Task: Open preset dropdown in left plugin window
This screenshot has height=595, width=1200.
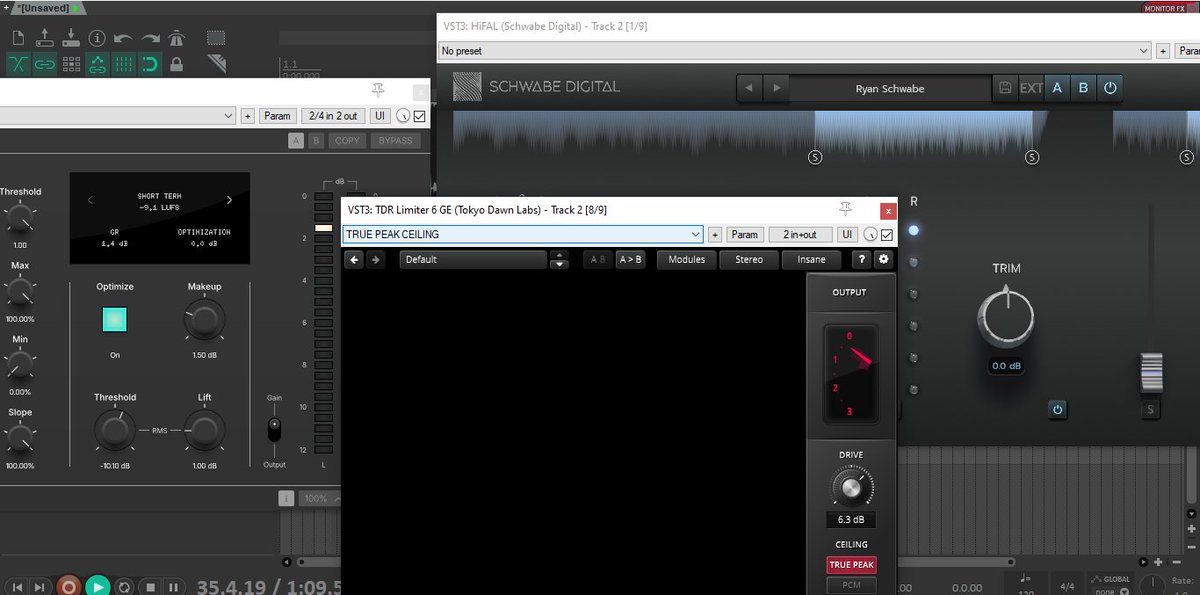Action: point(118,116)
